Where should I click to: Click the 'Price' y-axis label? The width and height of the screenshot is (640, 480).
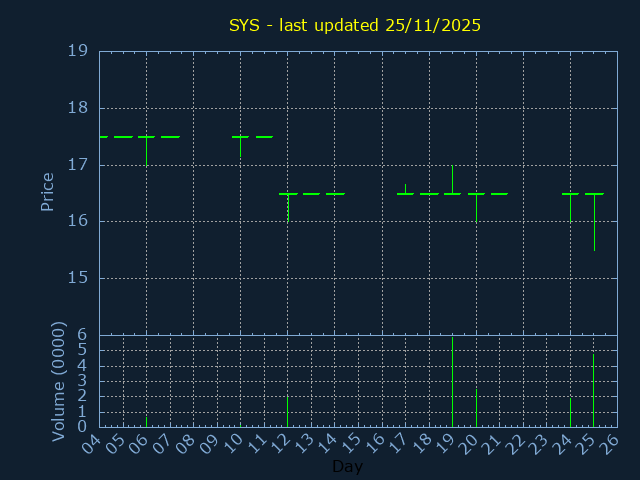click(47, 191)
